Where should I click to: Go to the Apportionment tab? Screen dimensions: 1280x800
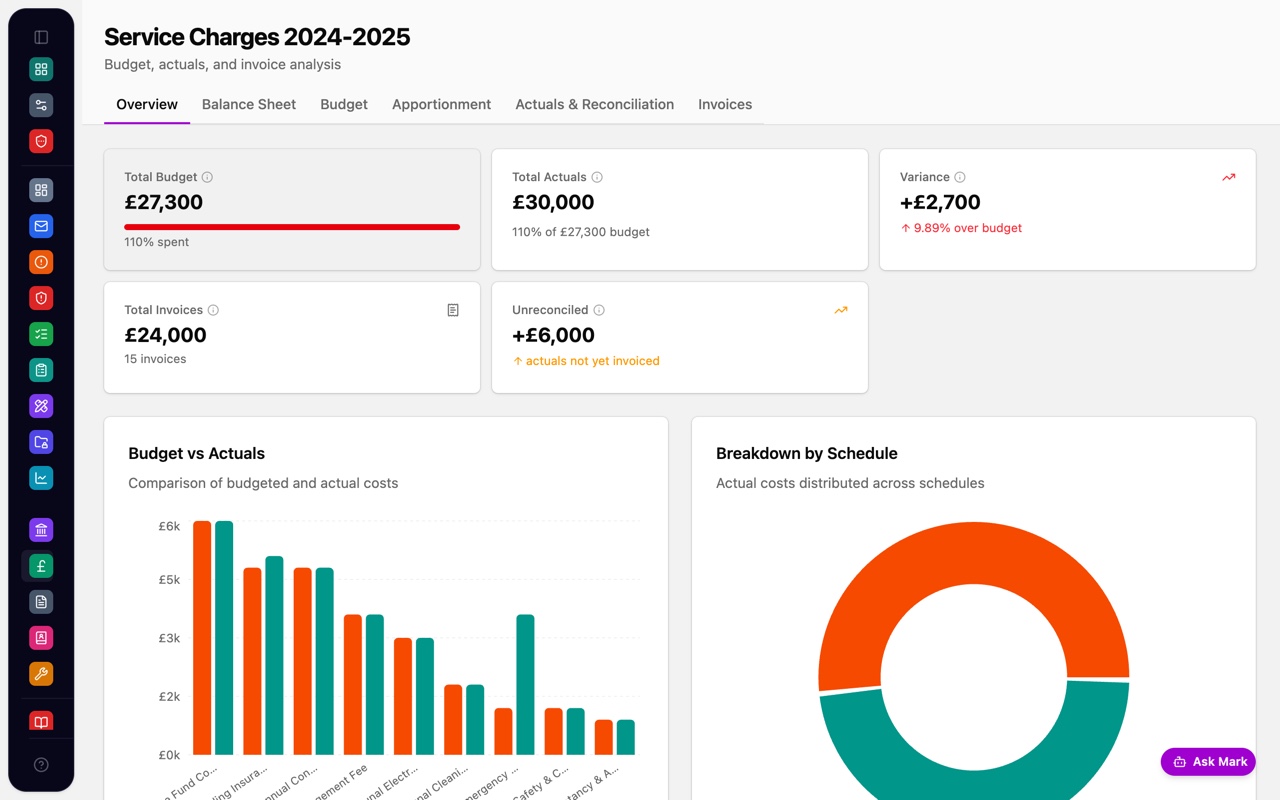(441, 104)
